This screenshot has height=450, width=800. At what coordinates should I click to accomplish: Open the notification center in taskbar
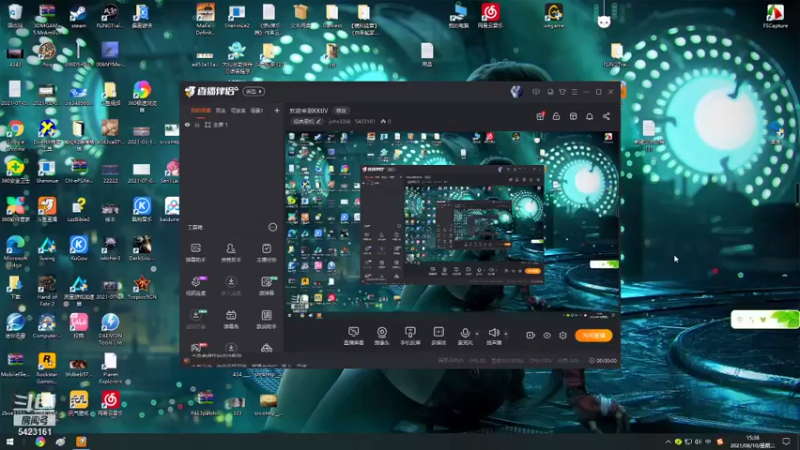tap(786, 442)
